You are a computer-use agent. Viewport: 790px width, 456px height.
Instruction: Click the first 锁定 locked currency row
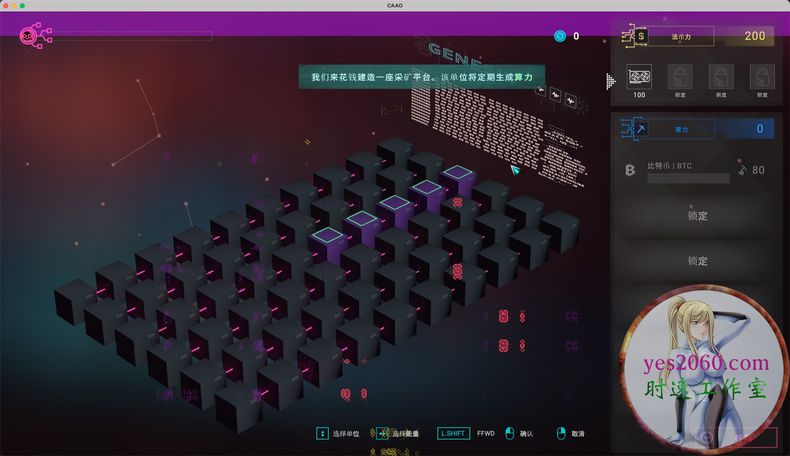click(x=697, y=215)
